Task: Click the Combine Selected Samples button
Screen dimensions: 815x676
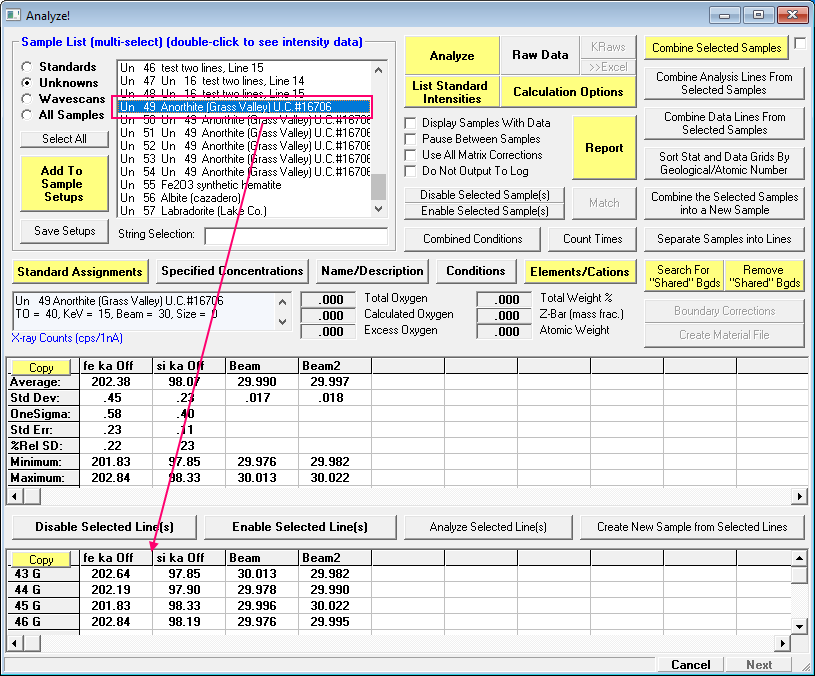Action: point(716,48)
